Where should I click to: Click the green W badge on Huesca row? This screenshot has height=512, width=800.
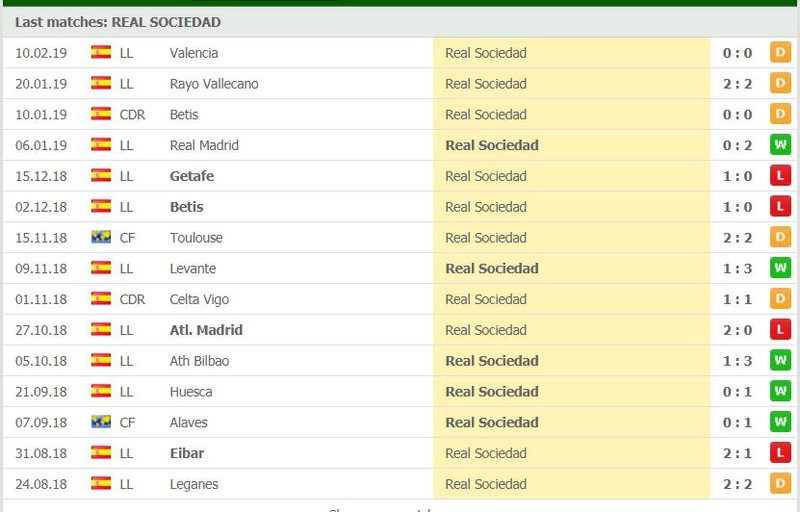point(780,391)
